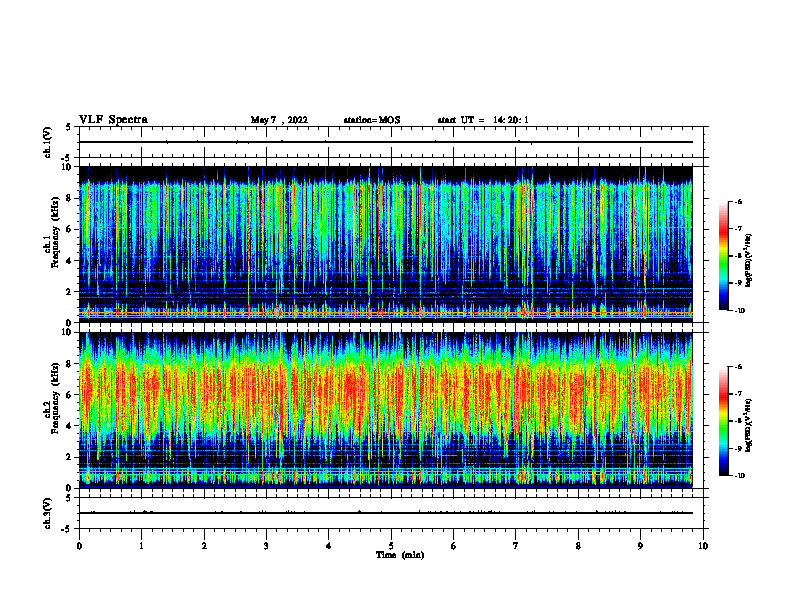Click time axis tick label "7"
792x612 pixels.
(516, 546)
